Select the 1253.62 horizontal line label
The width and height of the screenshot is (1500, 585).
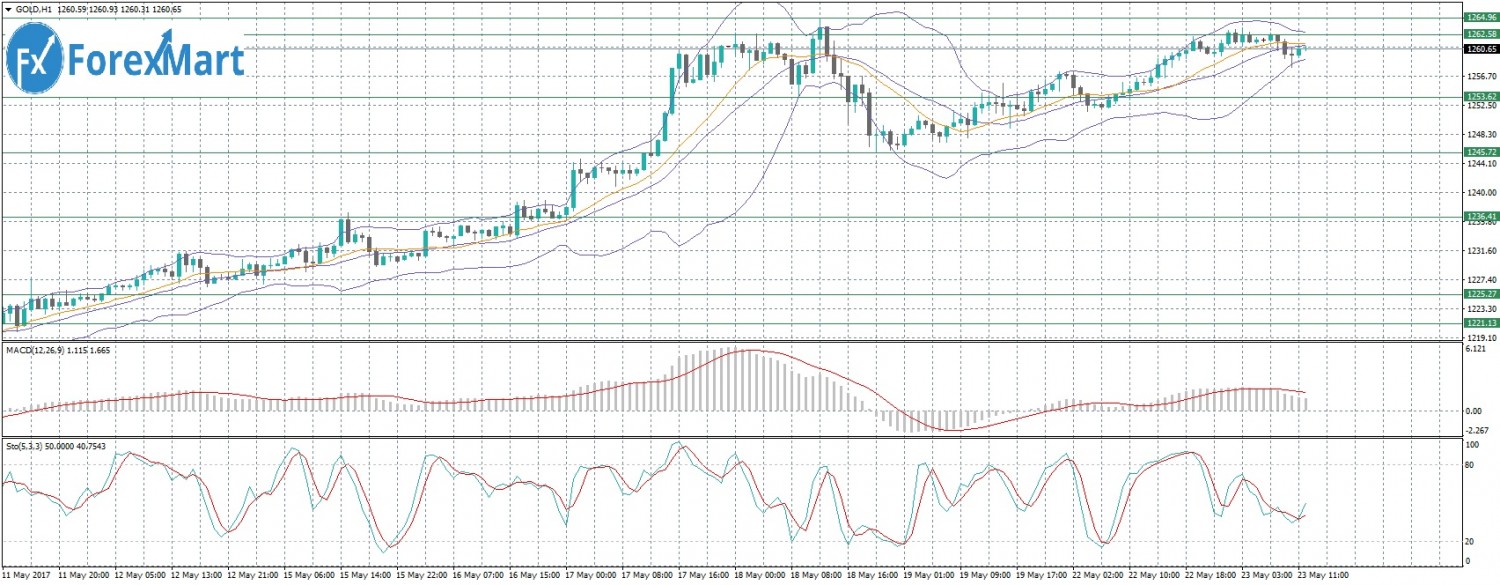click(1480, 97)
